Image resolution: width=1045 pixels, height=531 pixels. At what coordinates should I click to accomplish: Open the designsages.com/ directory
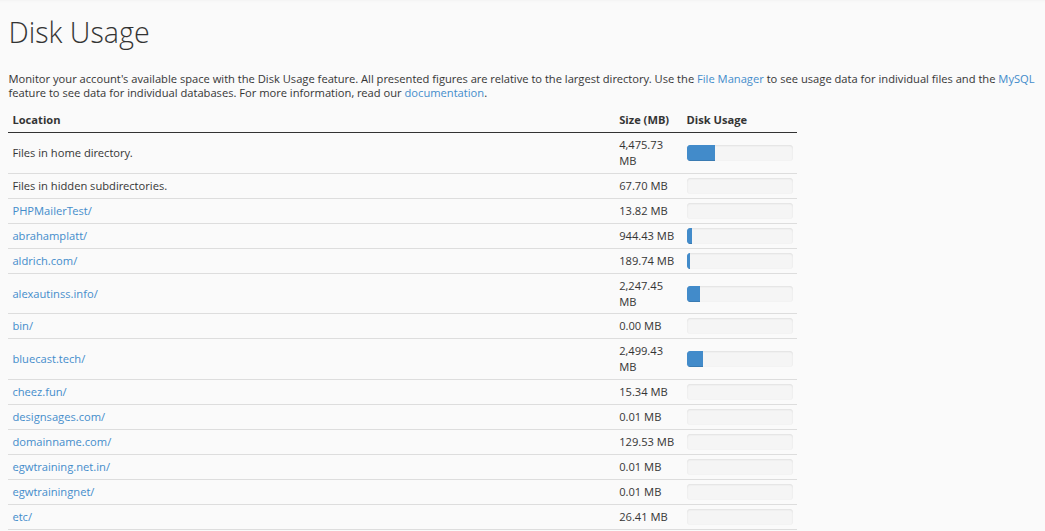59,417
